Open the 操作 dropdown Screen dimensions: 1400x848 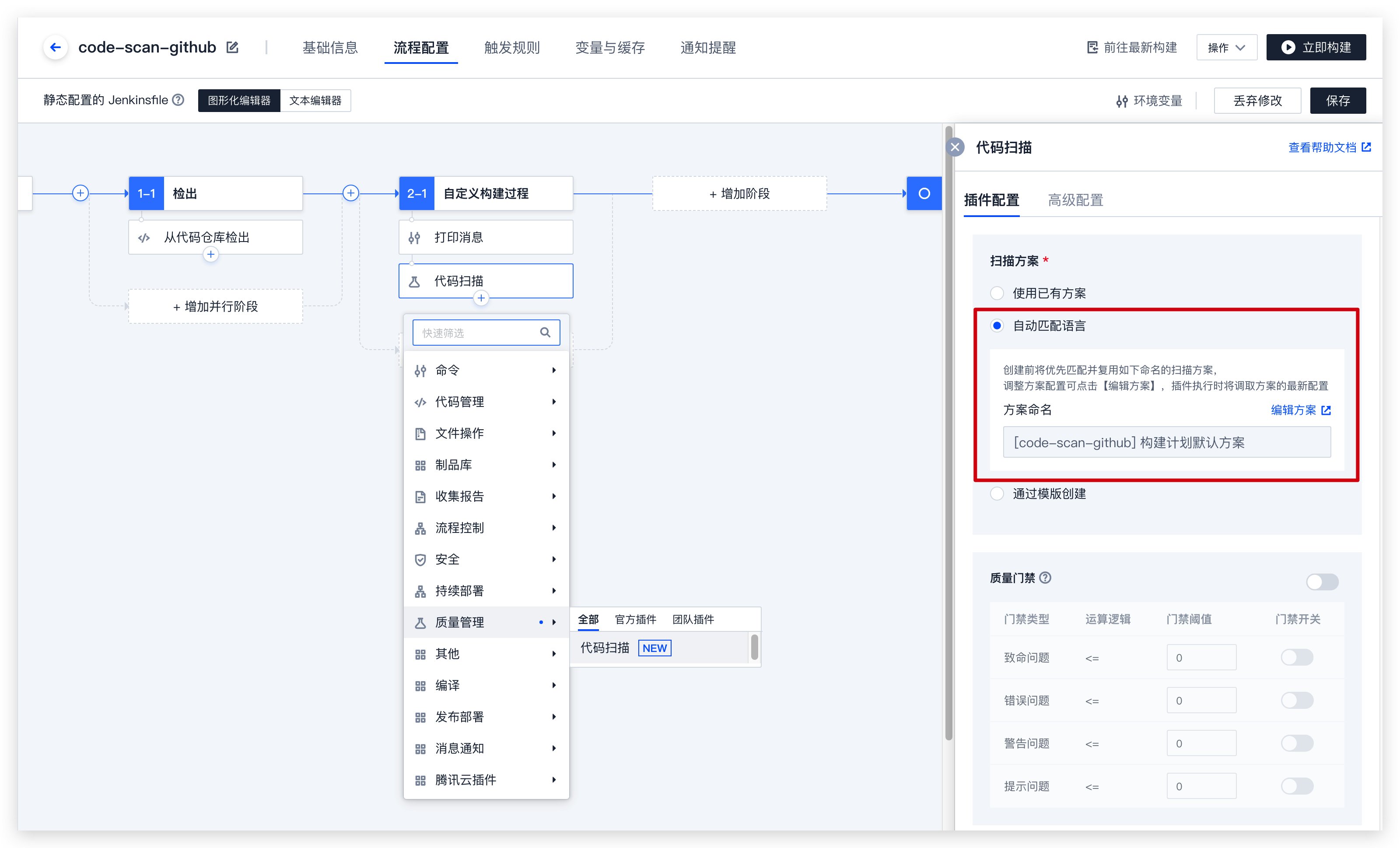pyautogui.click(x=1227, y=47)
